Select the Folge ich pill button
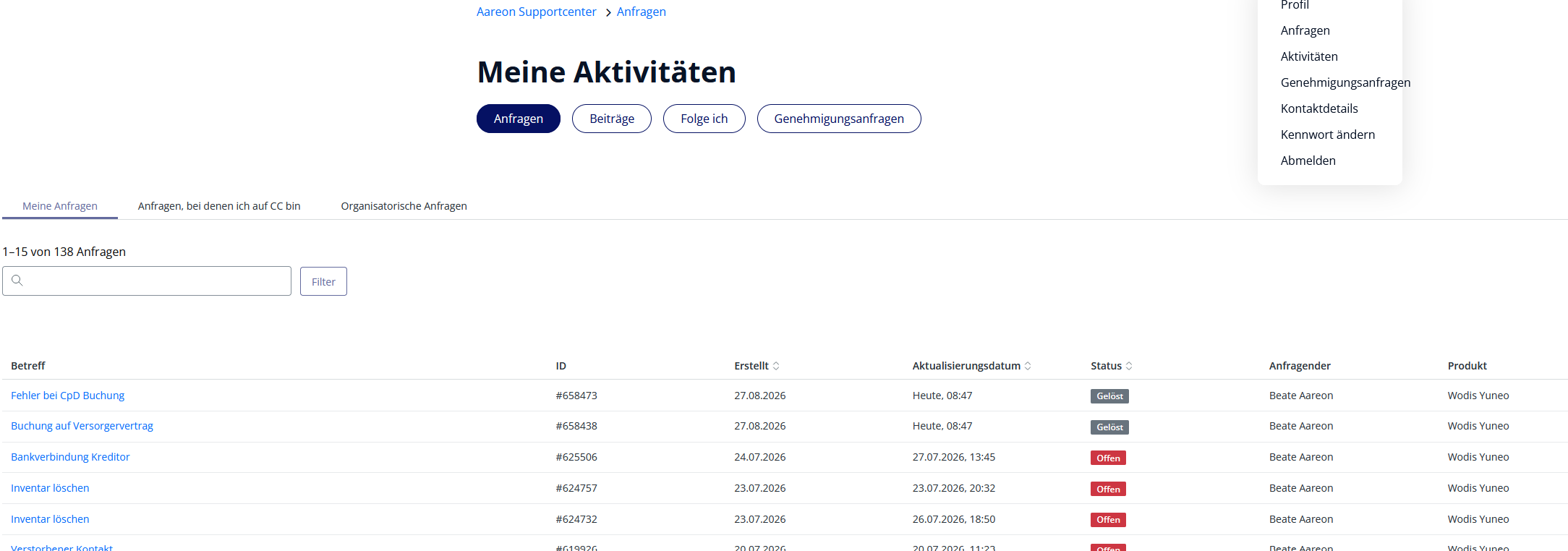Screen dimensions: 1568x551 coord(704,119)
